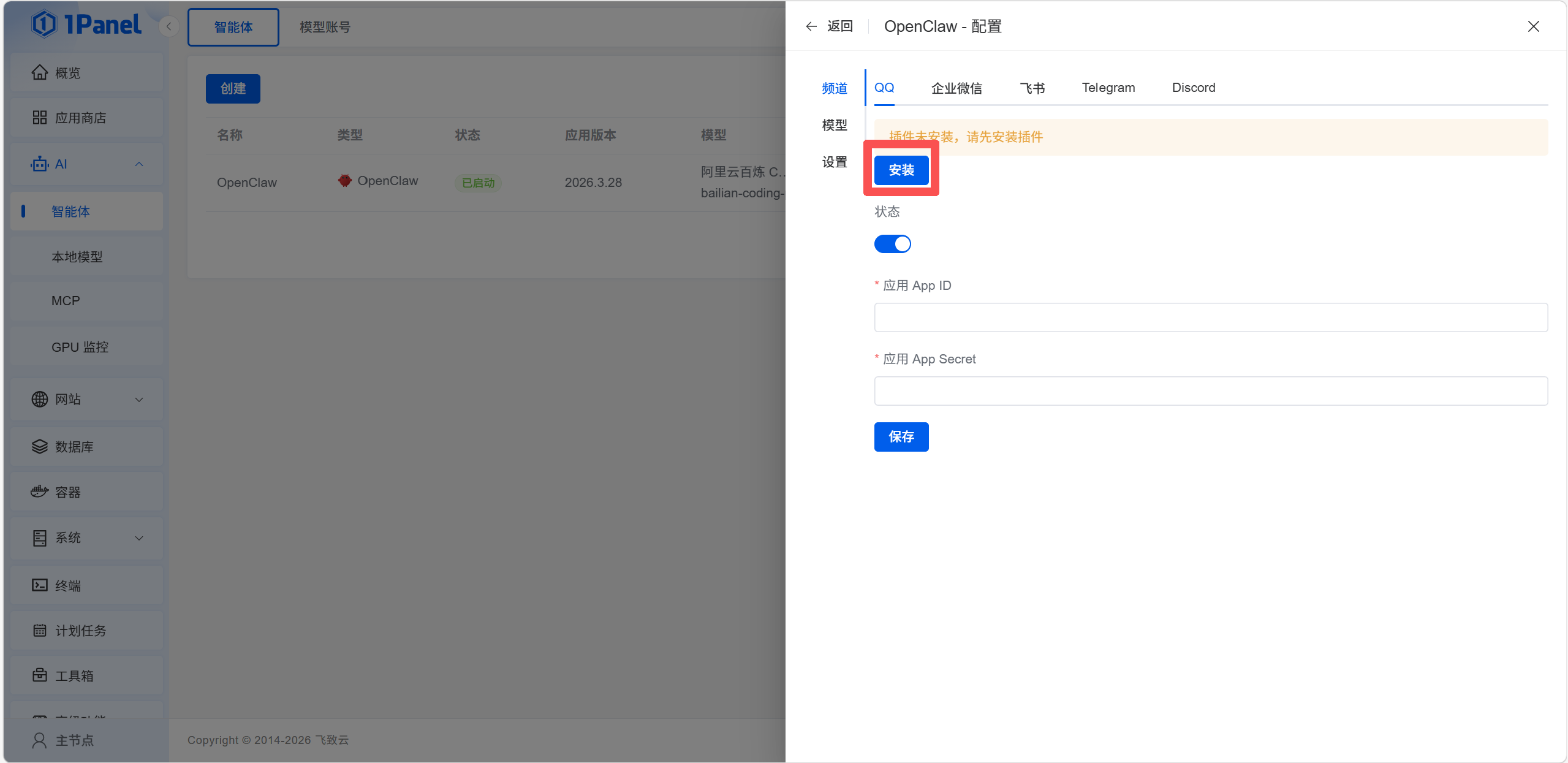This screenshot has height=763, width=1568.
Task: Click the toolbox icon for 工具箱
Action: click(x=40, y=675)
